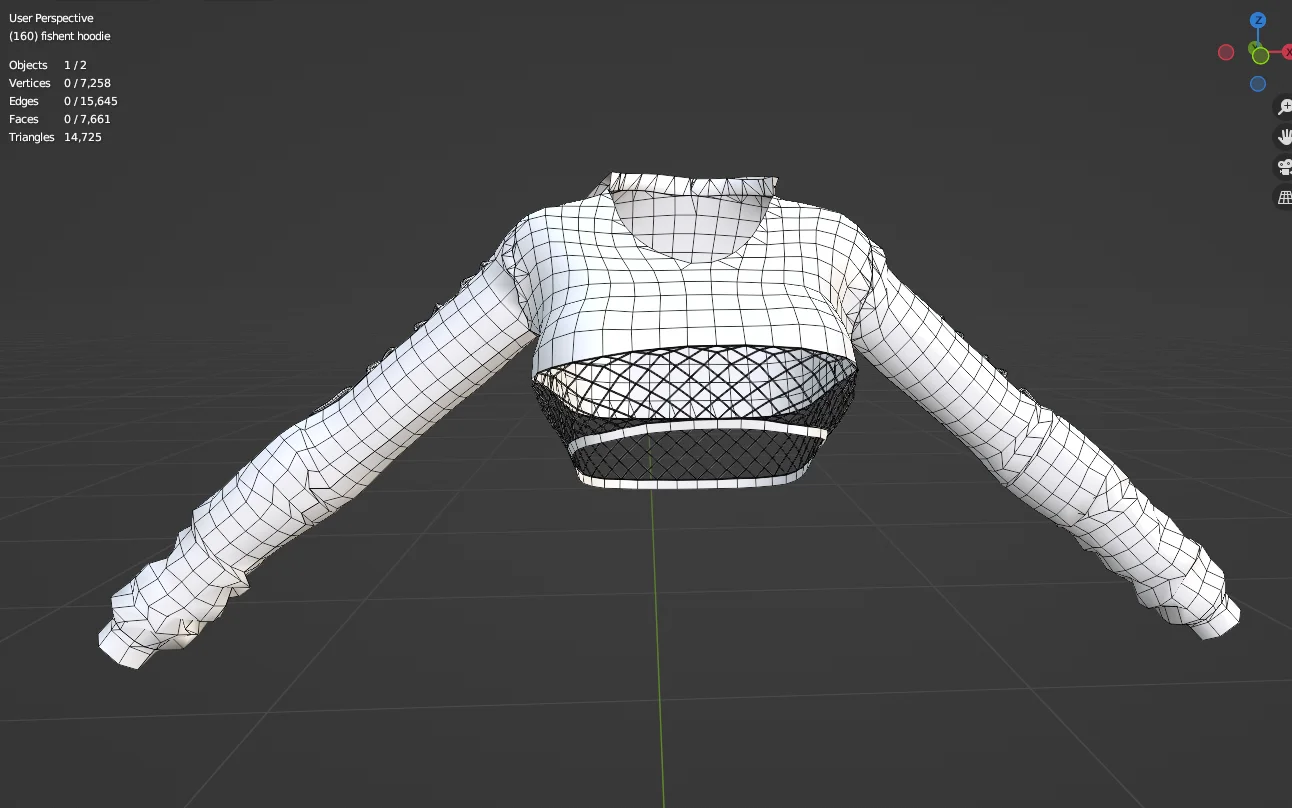Click the lower blue negative-Z gizmo ball
Viewport: 1292px width, 808px height.
click(x=1258, y=83)
